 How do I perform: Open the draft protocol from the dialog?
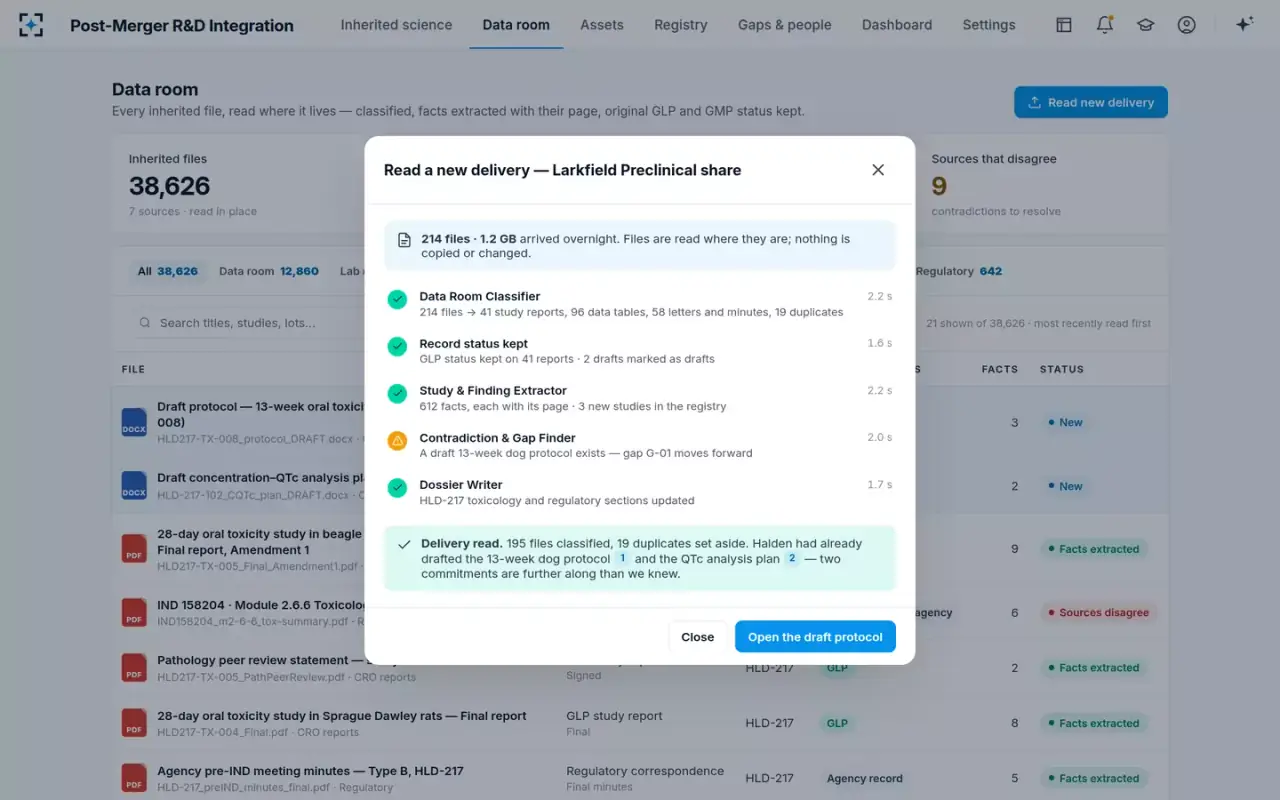815,637
